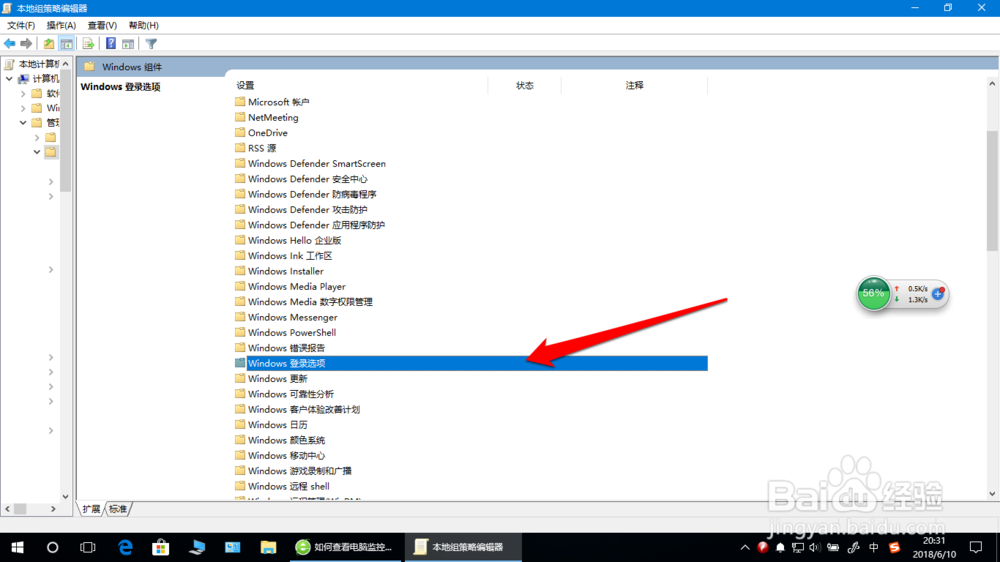
Task: Open the Windows Start menu
Action: coord(17,547)
